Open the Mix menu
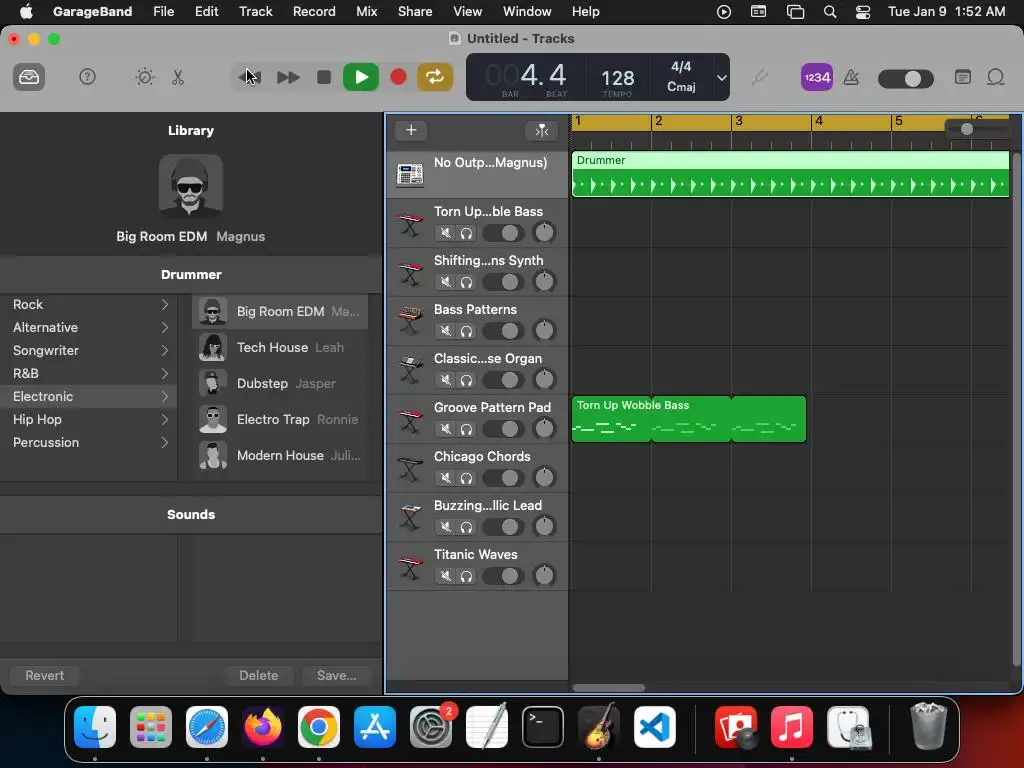 coord(366,11)
